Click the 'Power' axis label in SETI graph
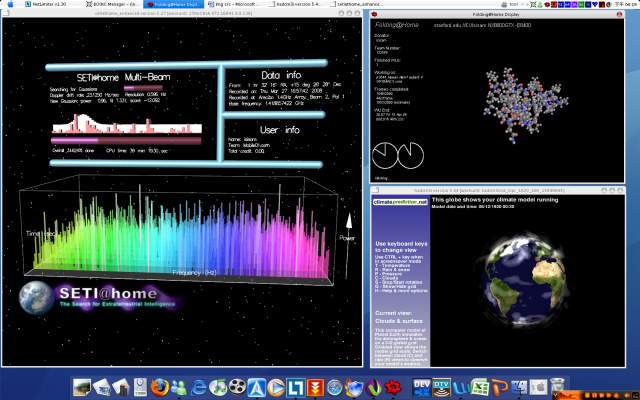Viewport: 640px width, 400px height. pyautogui.click(x=347, y=238)
